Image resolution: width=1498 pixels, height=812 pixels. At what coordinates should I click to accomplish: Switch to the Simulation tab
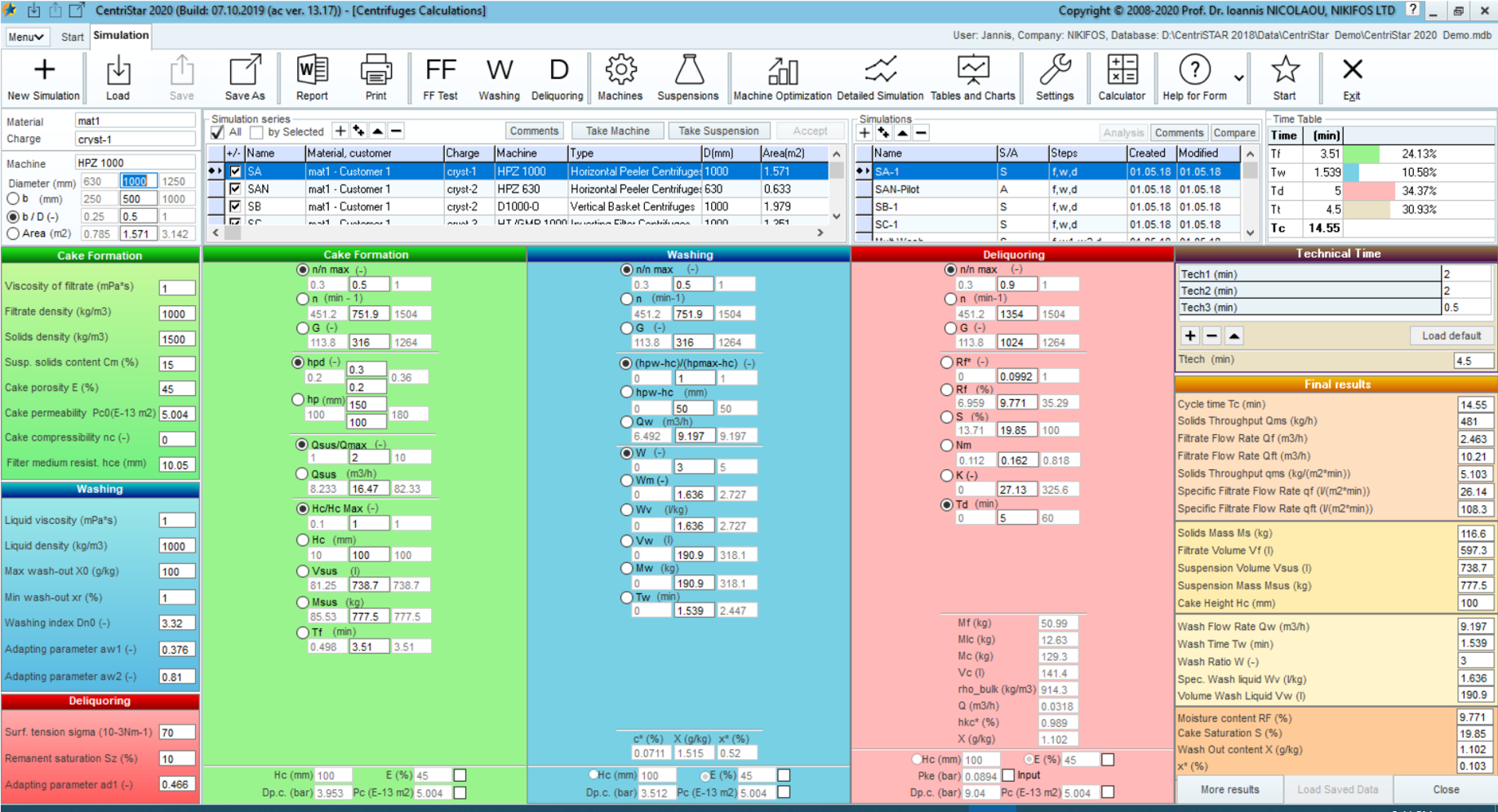(121, 35)
